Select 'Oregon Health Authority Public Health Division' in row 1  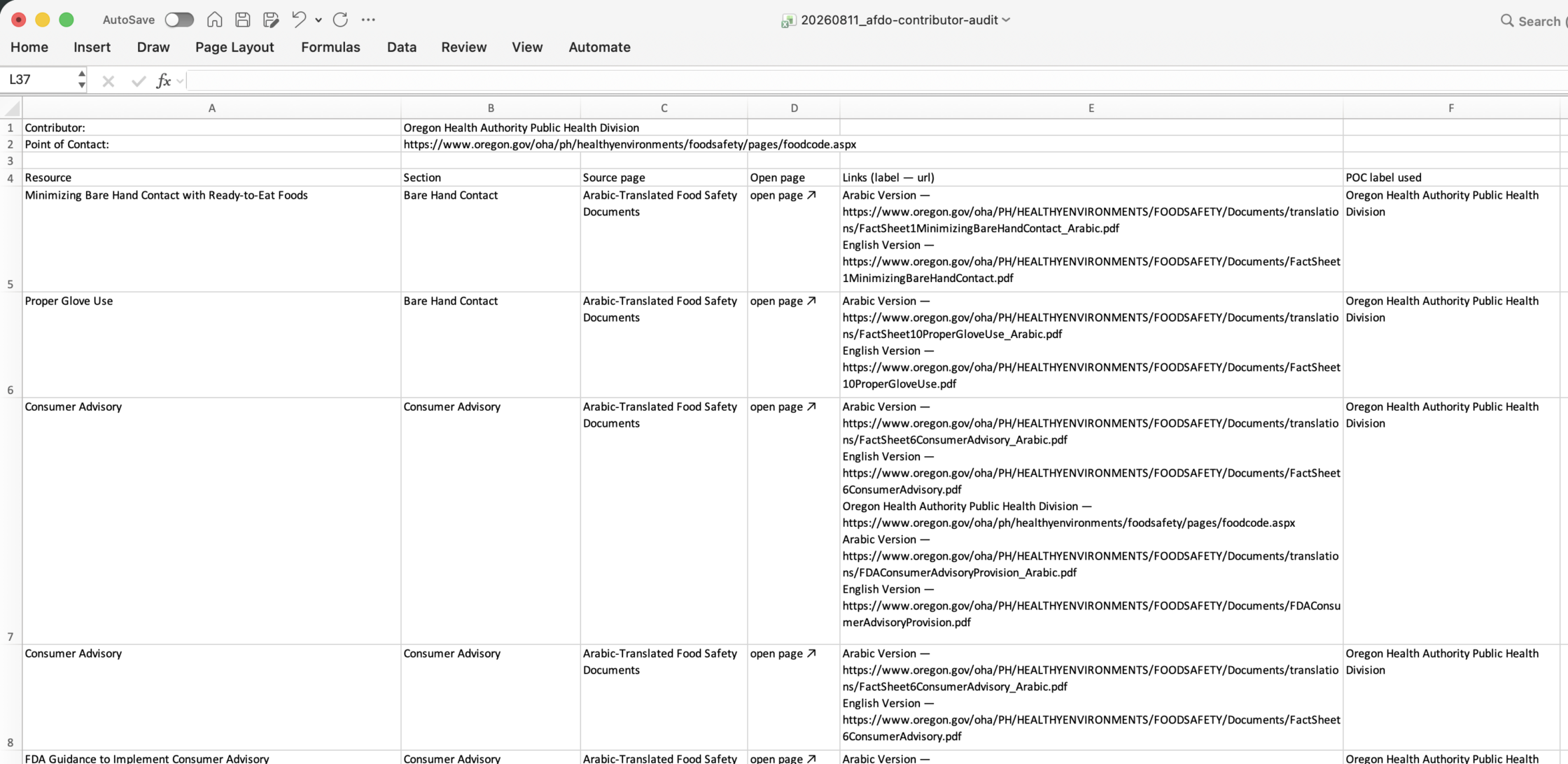[521, 127]
